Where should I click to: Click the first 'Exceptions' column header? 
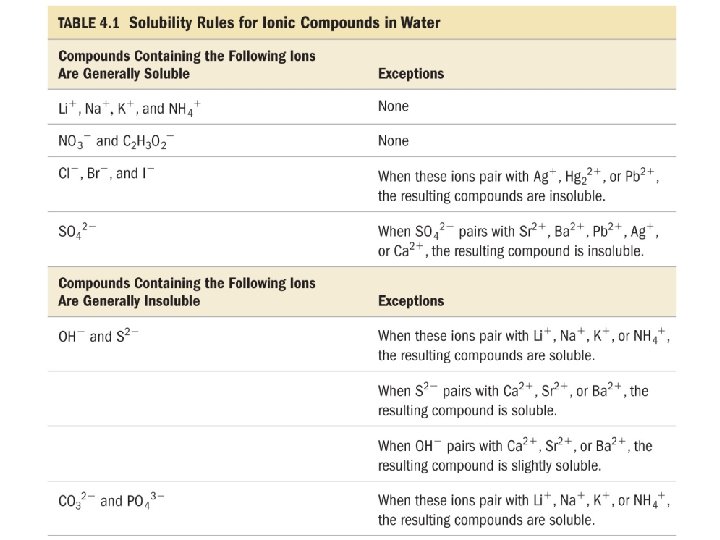tap(410, 74)
